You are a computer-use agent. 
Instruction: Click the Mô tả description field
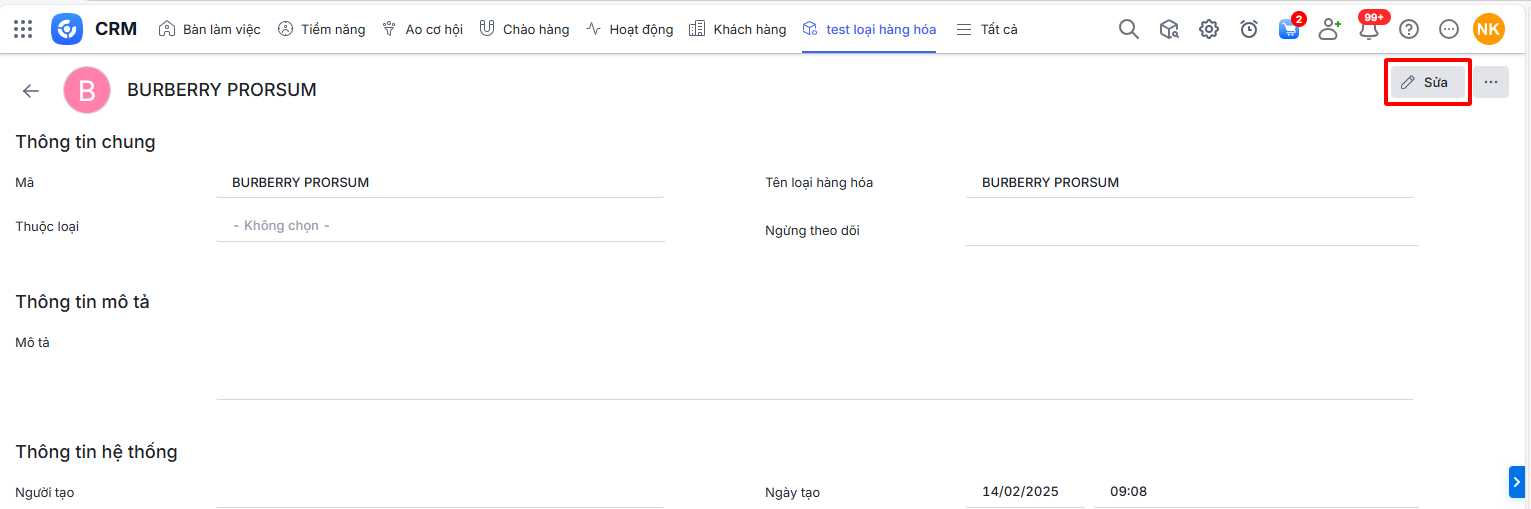click(x=814, y=365)
